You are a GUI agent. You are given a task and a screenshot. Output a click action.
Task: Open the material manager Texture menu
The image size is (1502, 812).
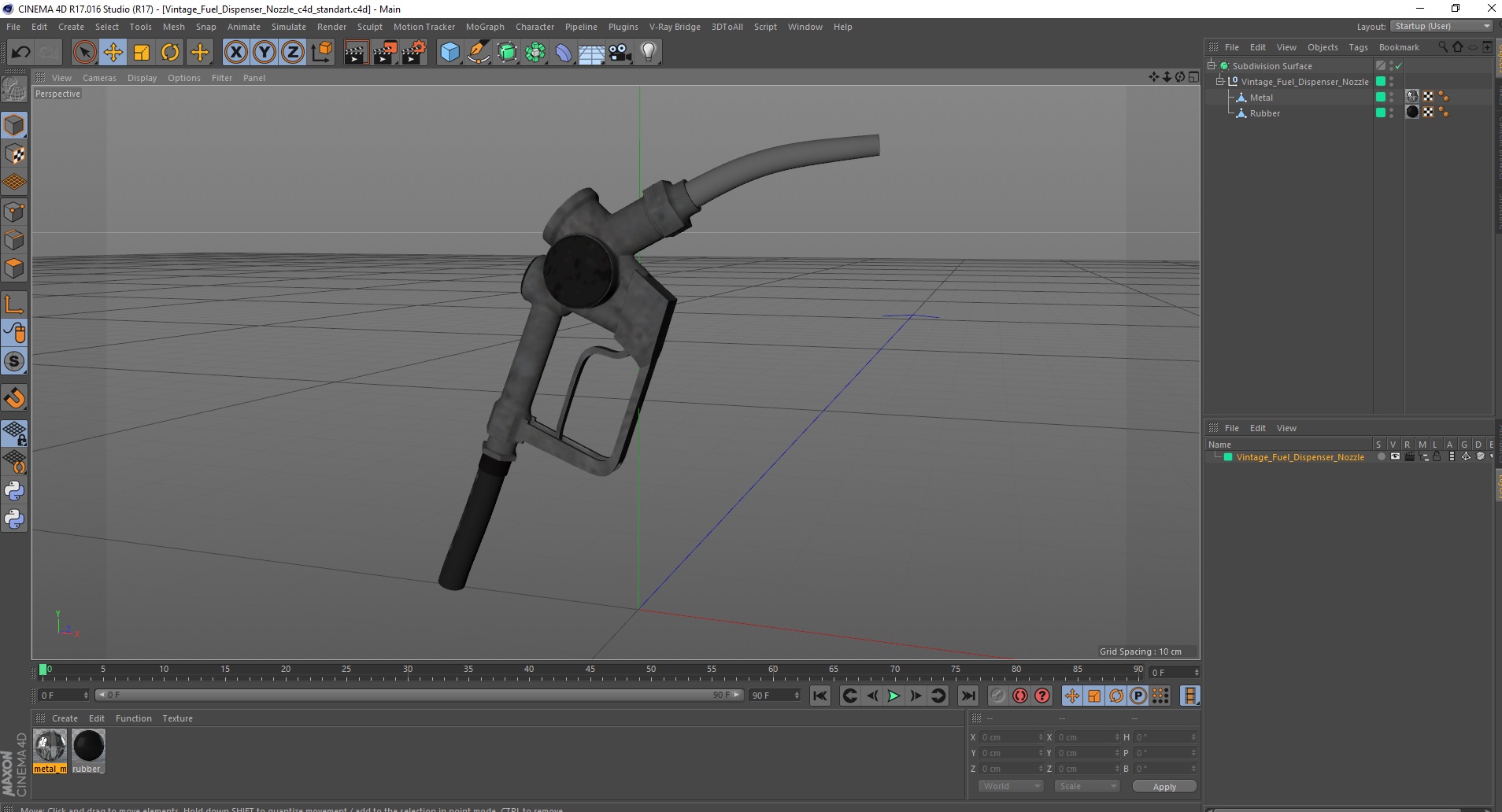click(x=177, y=718)
